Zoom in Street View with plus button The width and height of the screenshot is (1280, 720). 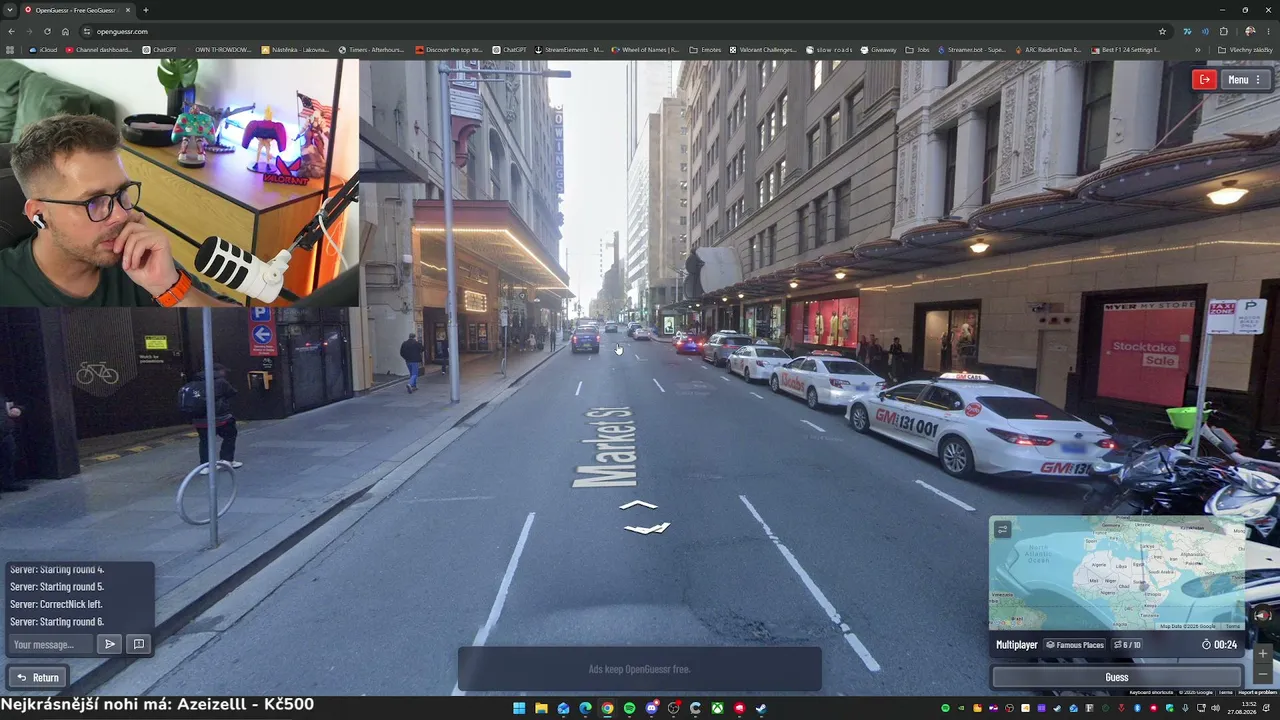coord(1263,653)
